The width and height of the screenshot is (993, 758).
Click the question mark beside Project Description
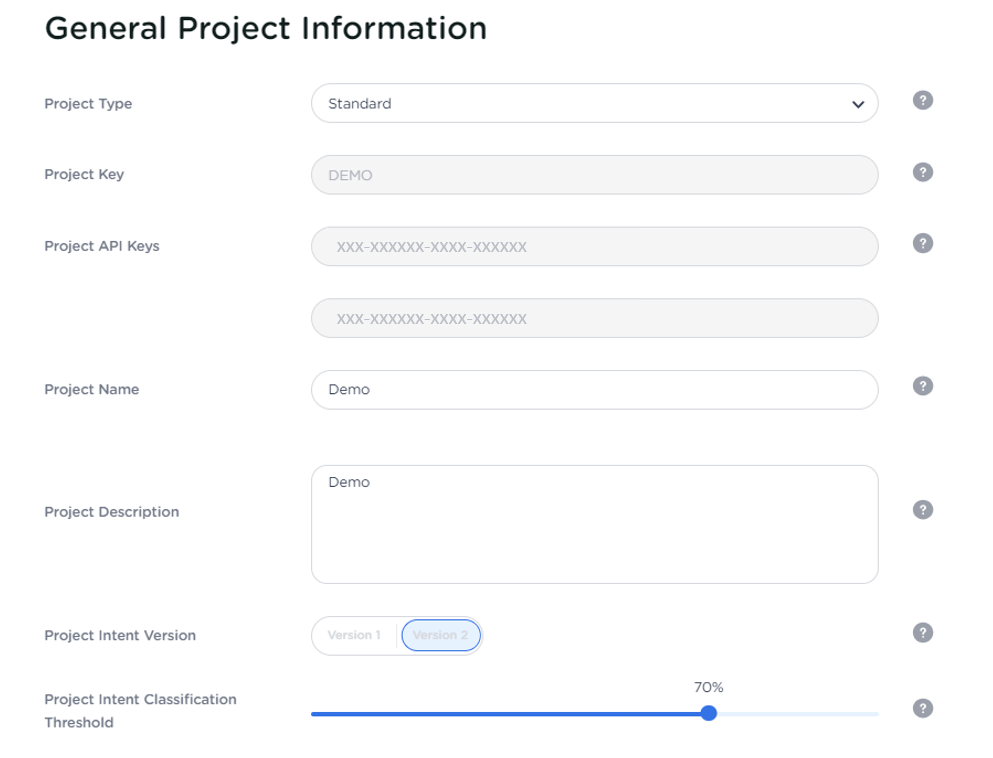coord(923,510)
